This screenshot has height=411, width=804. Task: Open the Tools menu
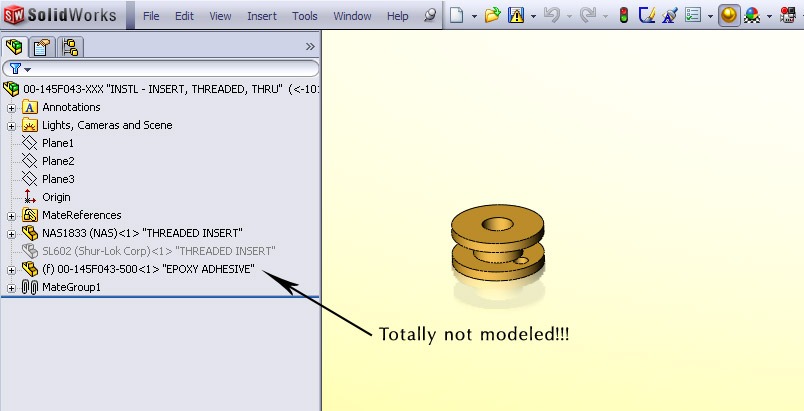click(x=305, y=16)
